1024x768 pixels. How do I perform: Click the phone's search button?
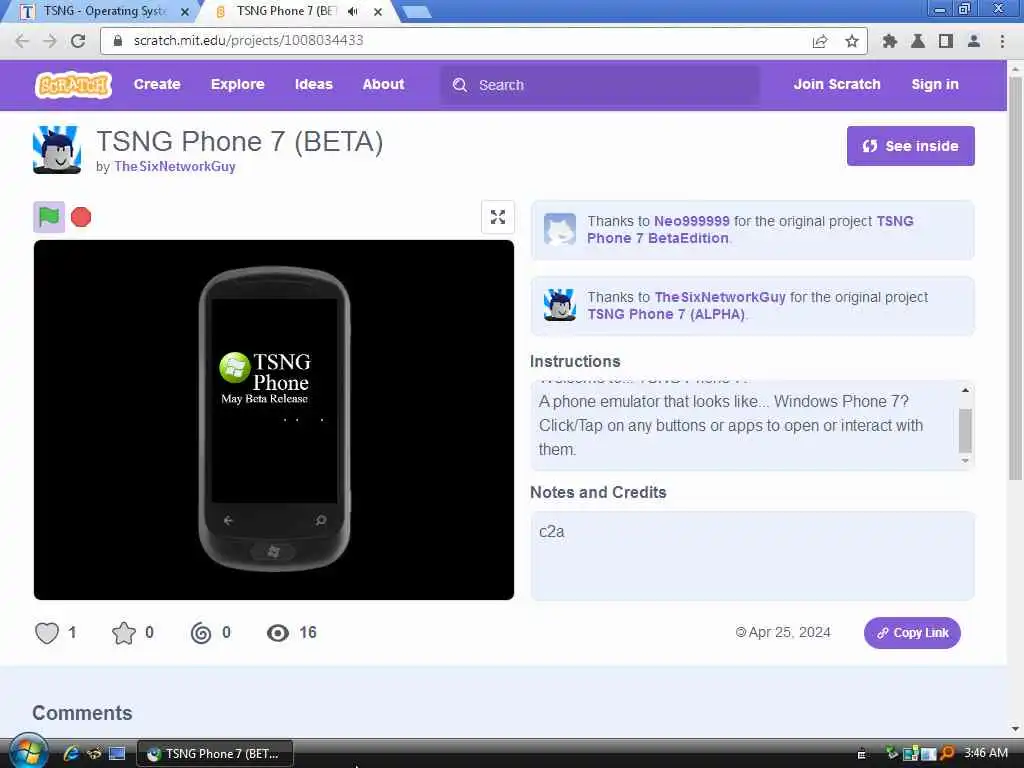[321, 520]
